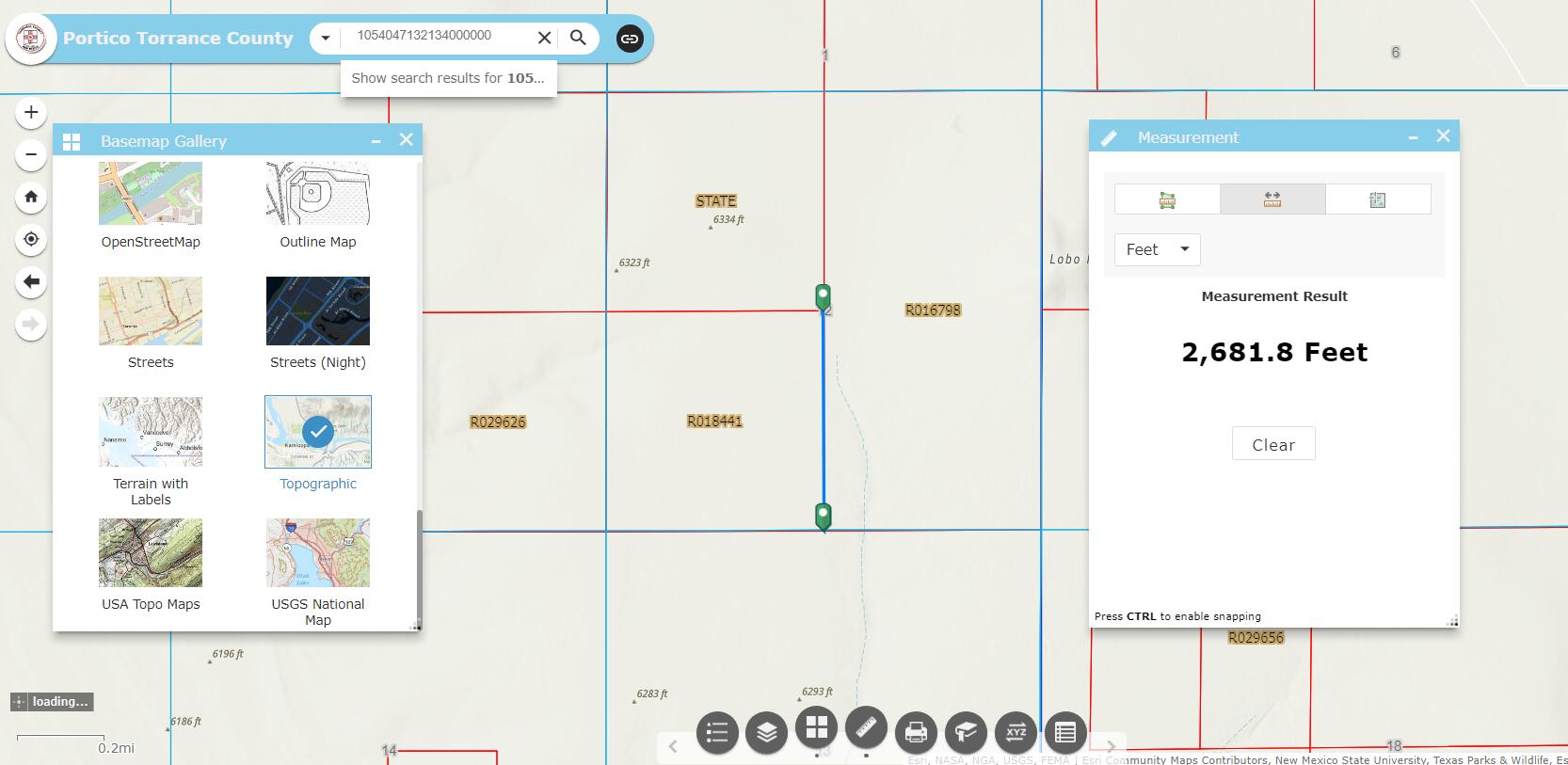Expand the search source dropdown arrow
The image size is (1568, 765).
click(x=326, y=39)
